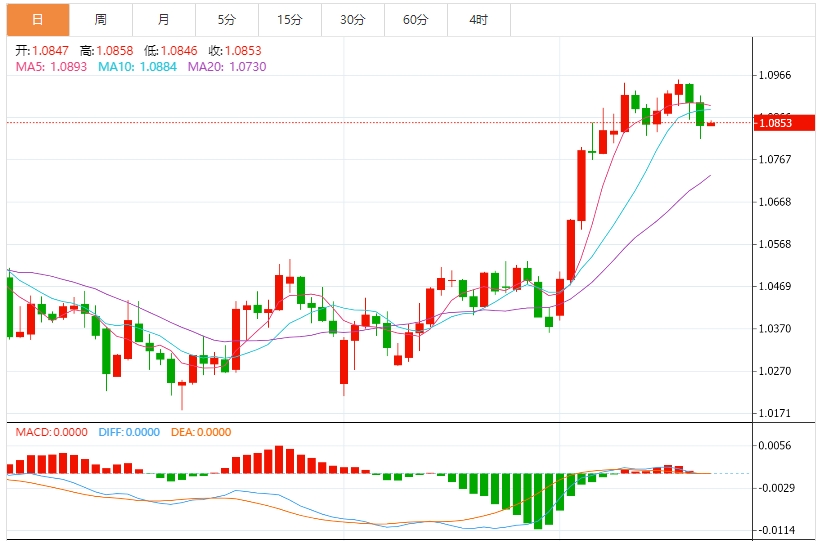Viewport: 826px width, 541px height.
Task: Click the latest small red candlestick
Action: 711,123
